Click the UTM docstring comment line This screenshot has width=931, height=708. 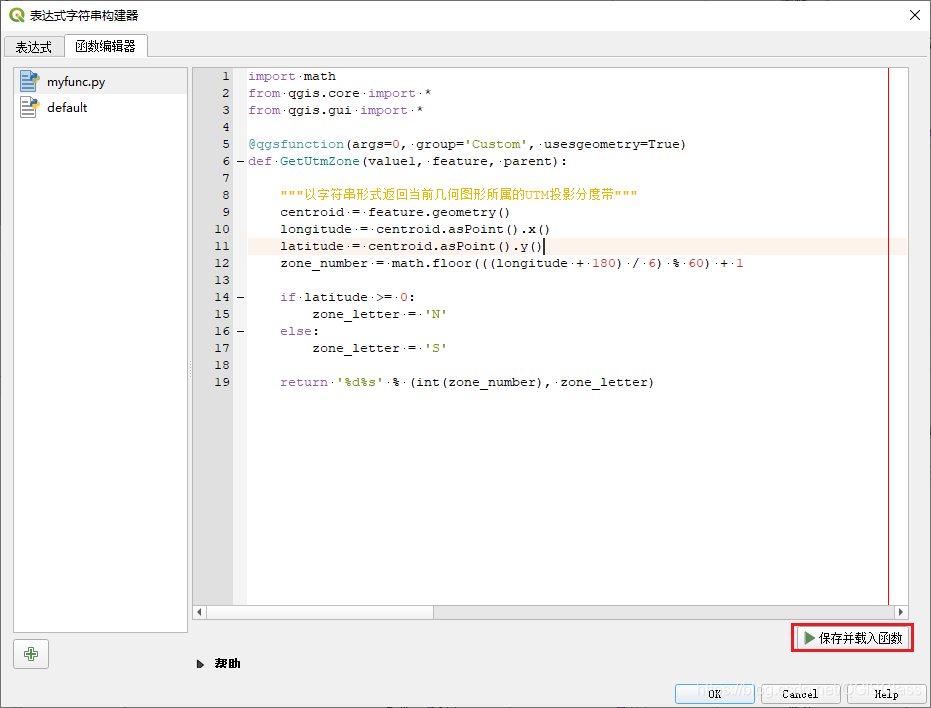(459, 195)
